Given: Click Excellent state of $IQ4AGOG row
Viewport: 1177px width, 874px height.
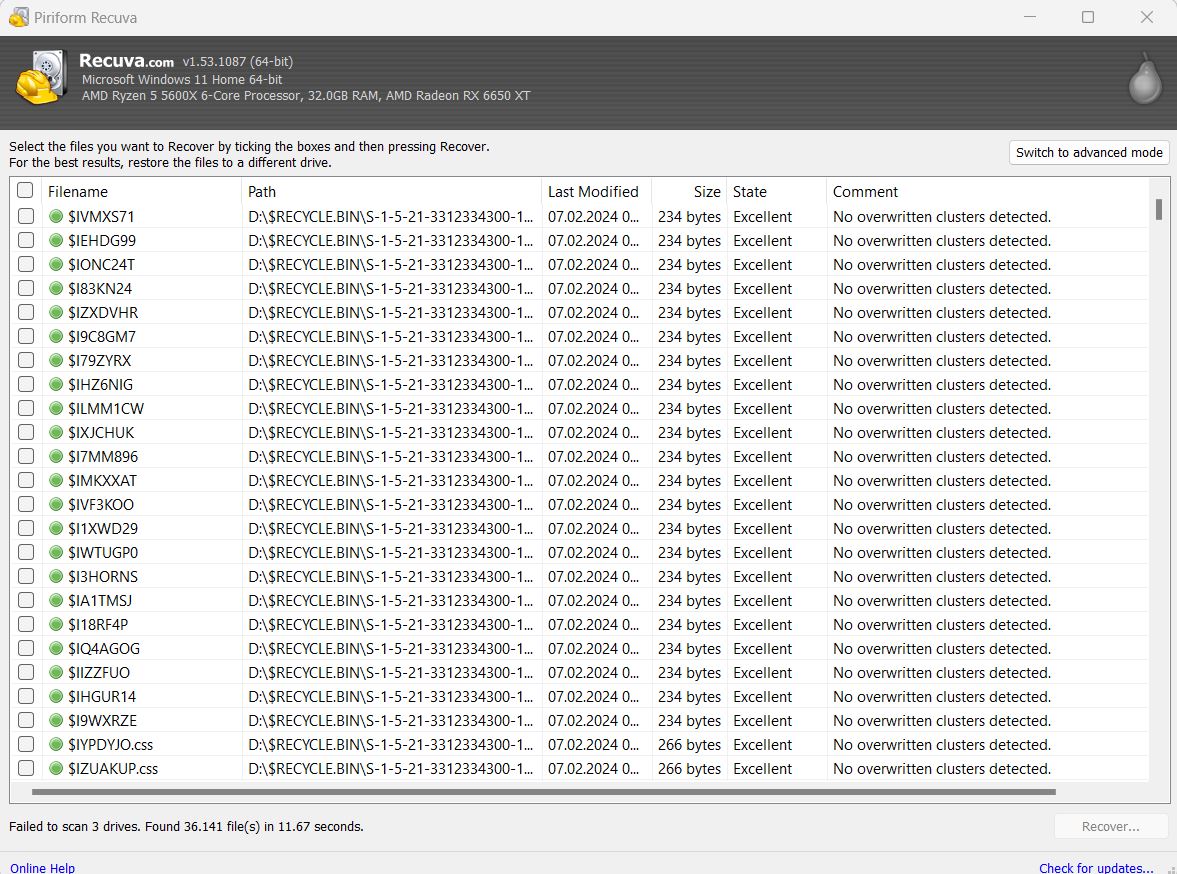Looking at the screenshot, I should (762, 649).
